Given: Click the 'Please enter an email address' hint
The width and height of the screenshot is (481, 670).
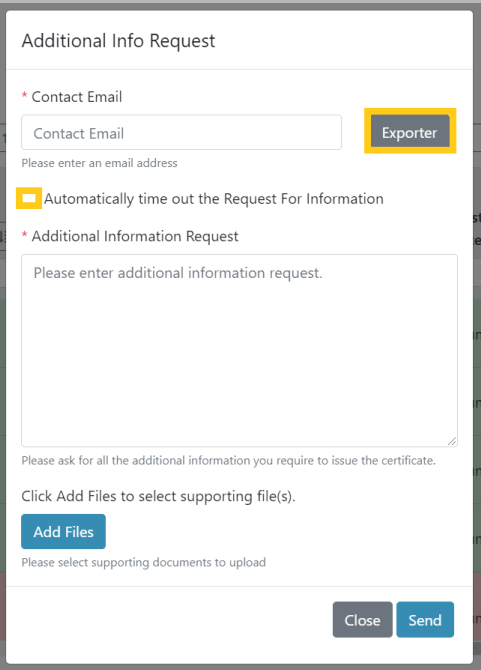Looking at the screenshot, I should pyautogui.click(x=100, y=163).
